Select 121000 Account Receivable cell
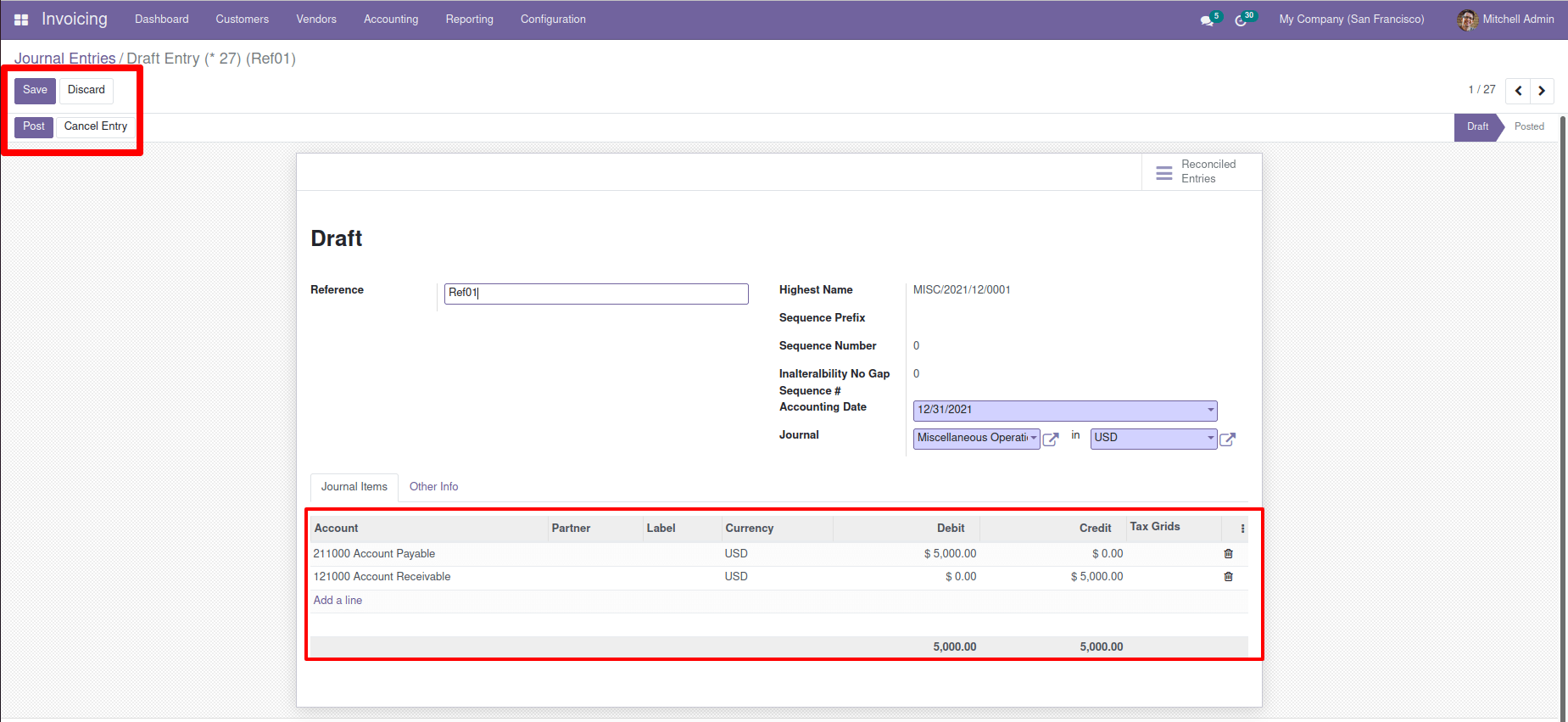Viewport: 1568px width, 722px height. tap(382, 577)
